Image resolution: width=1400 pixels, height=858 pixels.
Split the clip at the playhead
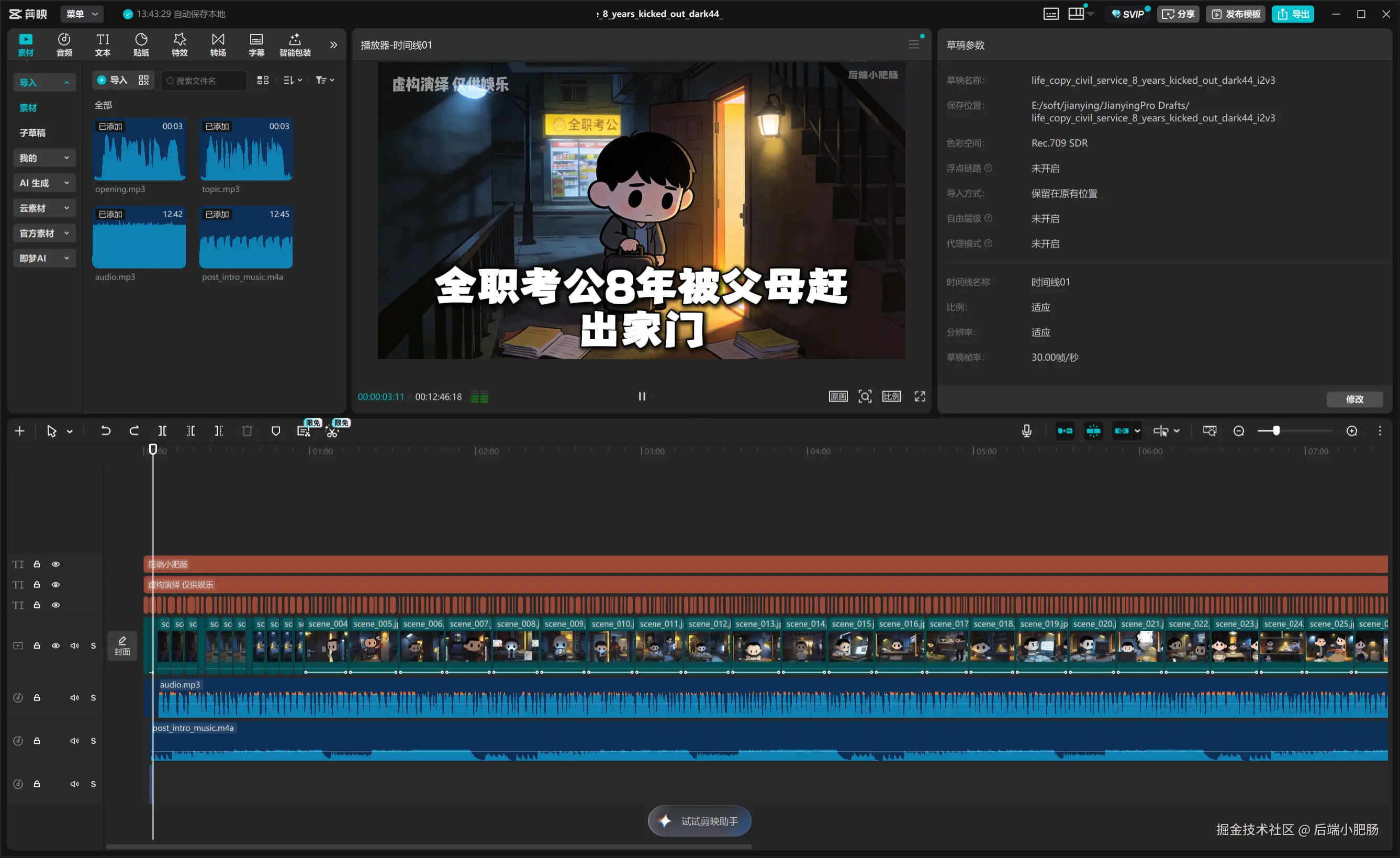[x=162, y=431]
